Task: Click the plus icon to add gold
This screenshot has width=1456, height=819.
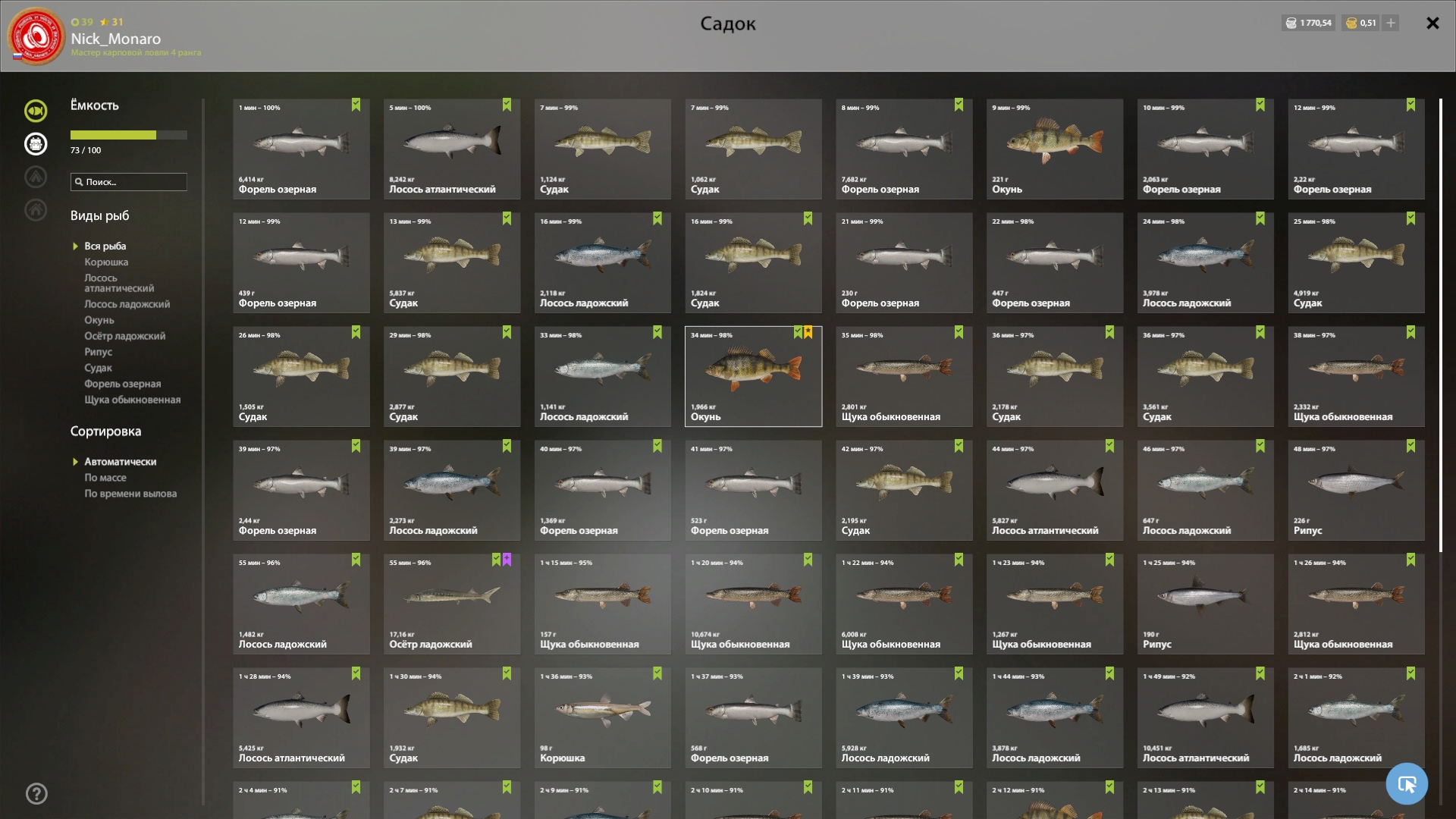Action: 1391,23
